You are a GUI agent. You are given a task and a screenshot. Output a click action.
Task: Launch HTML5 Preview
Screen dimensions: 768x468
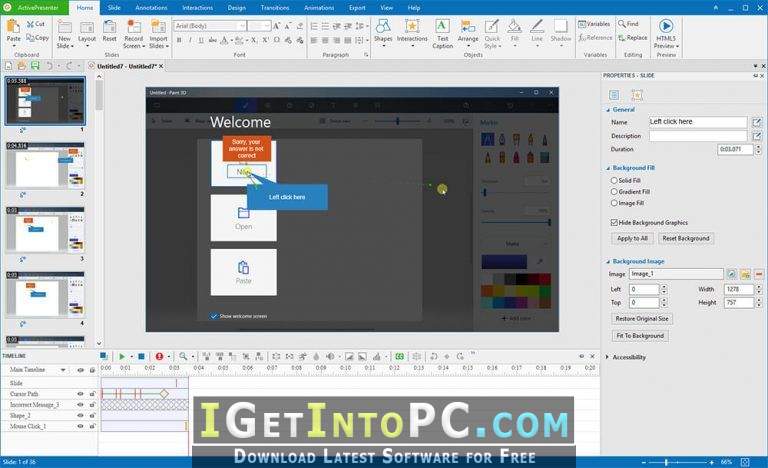coord(666,33)
